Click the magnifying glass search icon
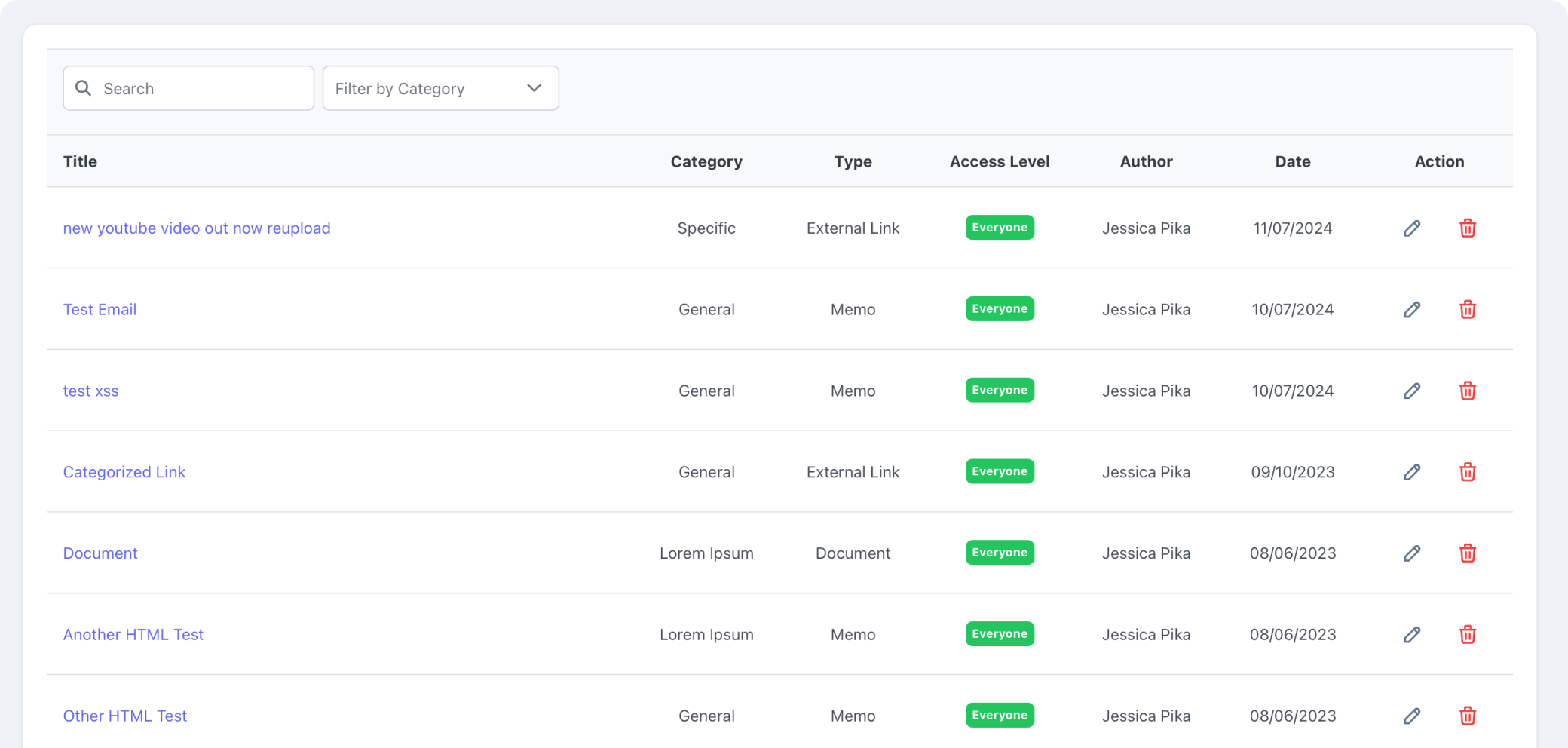Image resolution: width=1568 pixels, height=748 pixels. (84, 88)
